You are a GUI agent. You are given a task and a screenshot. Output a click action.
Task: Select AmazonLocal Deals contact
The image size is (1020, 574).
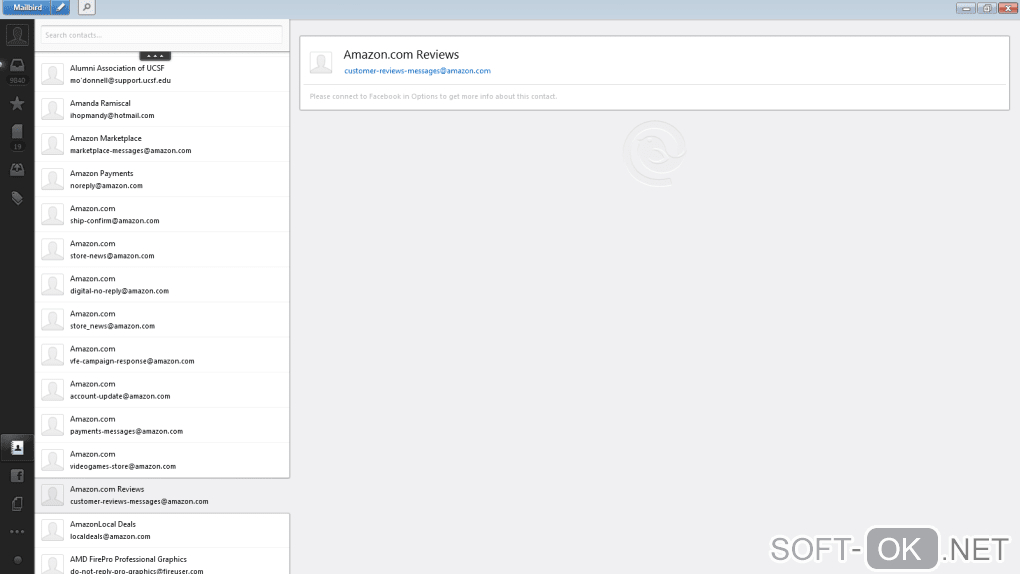pos(162,530)
